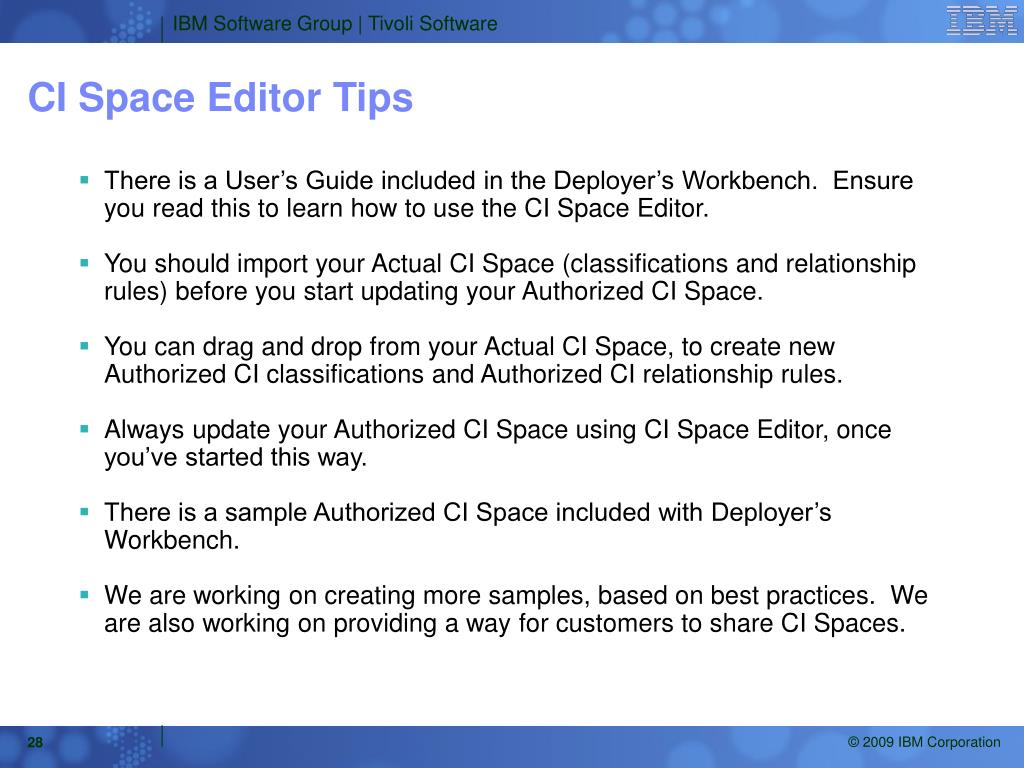
Task: Click the word 'Workbench.' under fifth bullet
Action: tap(172, 540)
